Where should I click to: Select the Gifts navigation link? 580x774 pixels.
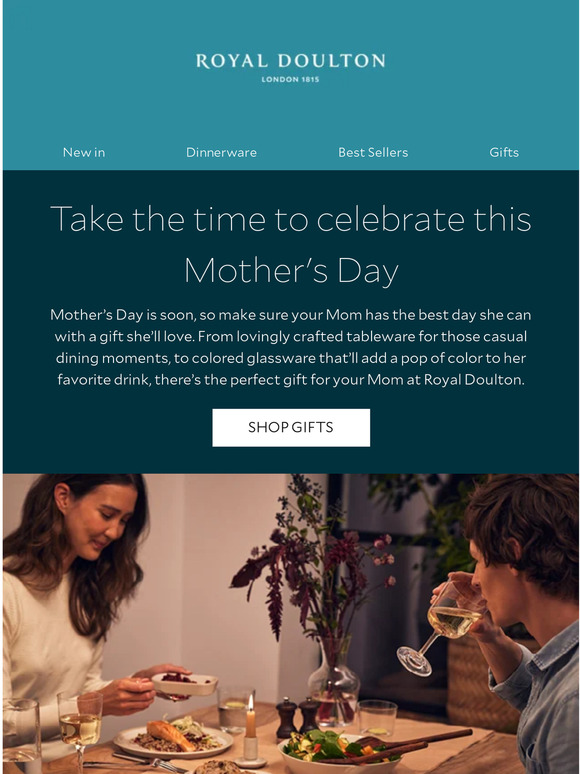[x=504, y=153]
